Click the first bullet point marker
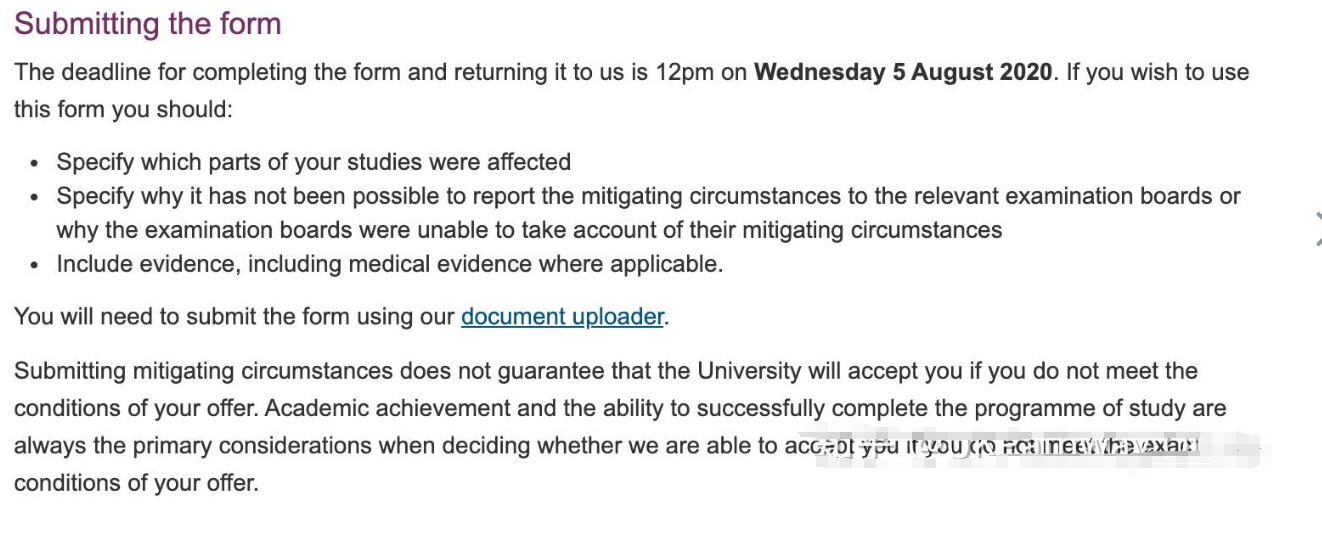1322x533 pixels. (36, 163)
